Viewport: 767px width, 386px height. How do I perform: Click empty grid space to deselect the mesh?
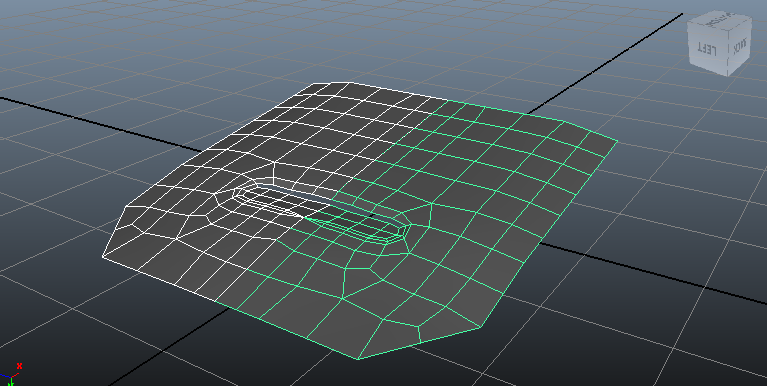(x=636, y=342)
